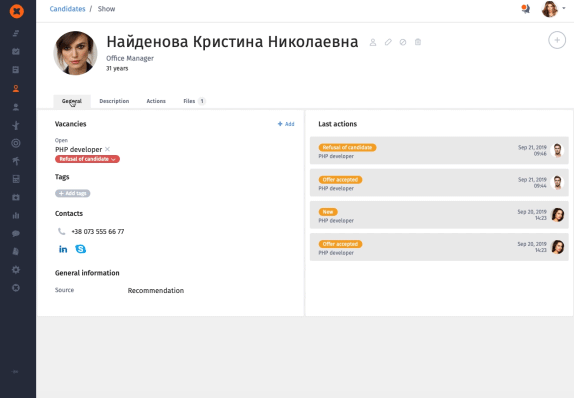Open the chat bubble icon in sidebar
This screenshot has height=398, width=574.
[x=16, y=233]
